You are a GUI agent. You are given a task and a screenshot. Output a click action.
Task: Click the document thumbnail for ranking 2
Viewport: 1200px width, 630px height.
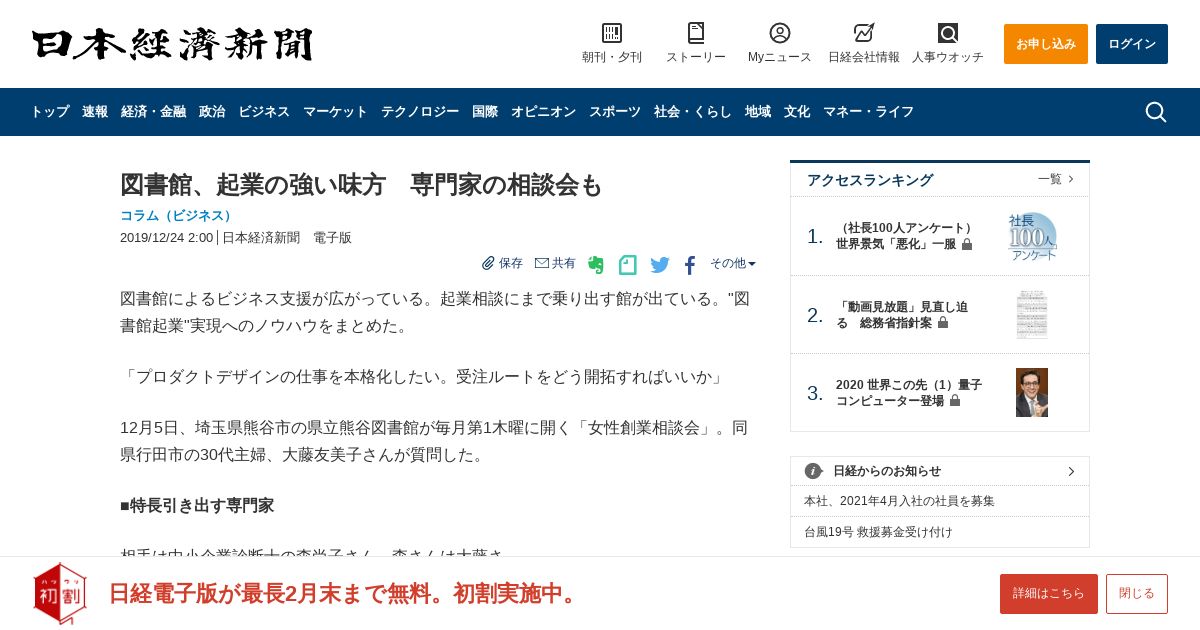coord(1032,315)
